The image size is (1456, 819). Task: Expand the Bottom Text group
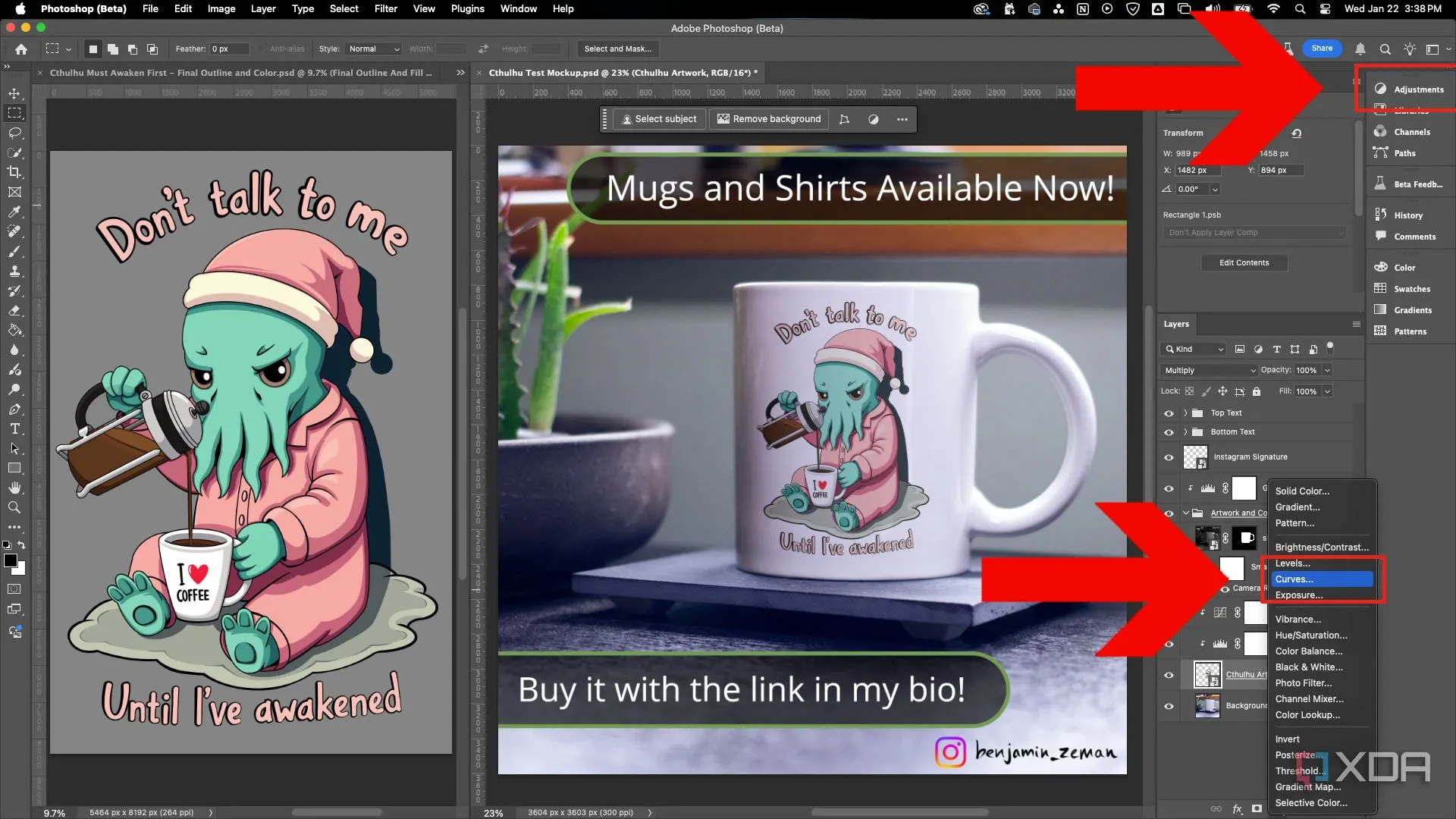(x=1185, y=432)
